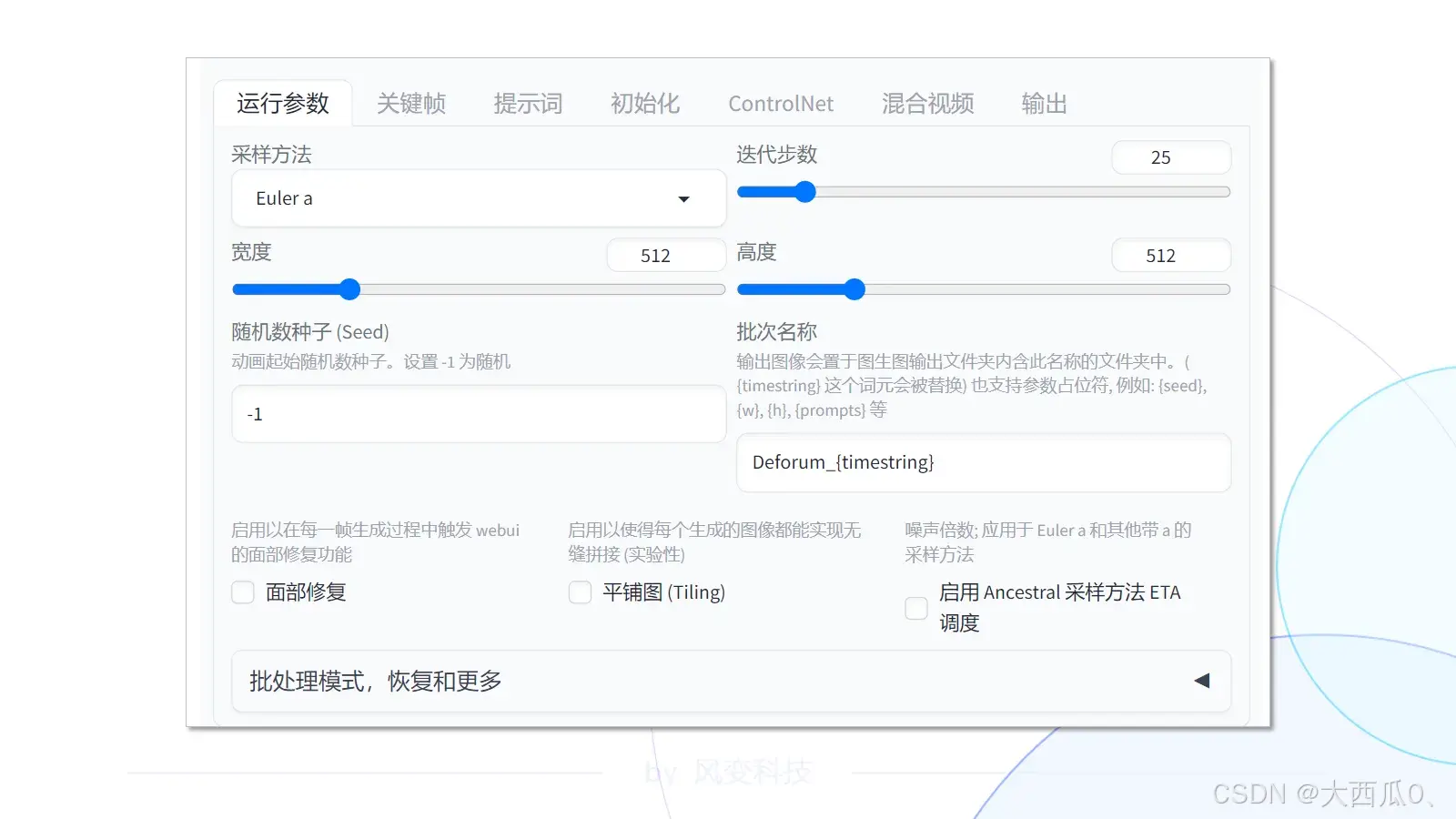This screenshot has width=1456, height=819.
Task: Click the 迭代步数 label
Action: 777,155
